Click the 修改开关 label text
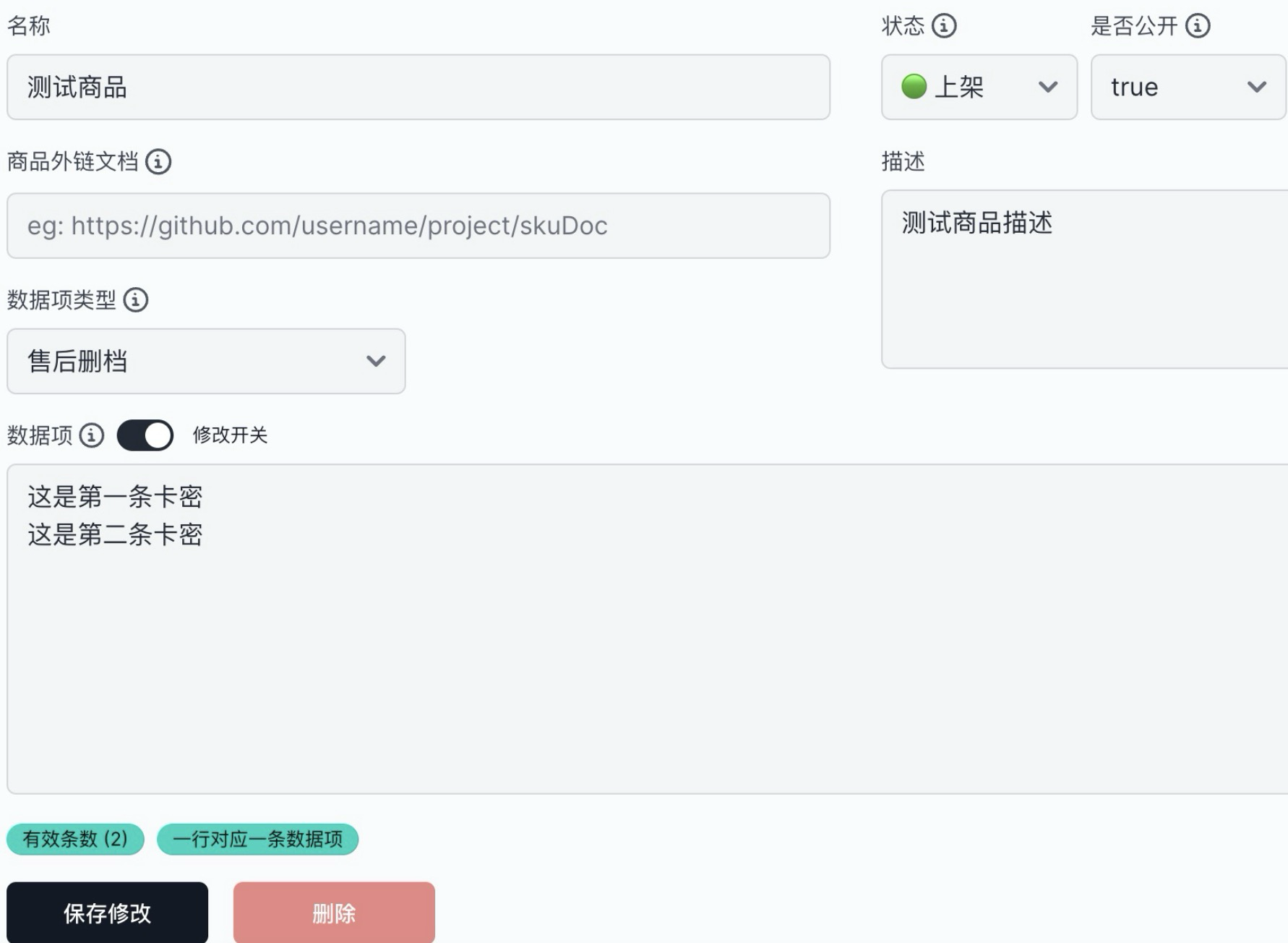 pyautogui.click(x=230, y=435)
